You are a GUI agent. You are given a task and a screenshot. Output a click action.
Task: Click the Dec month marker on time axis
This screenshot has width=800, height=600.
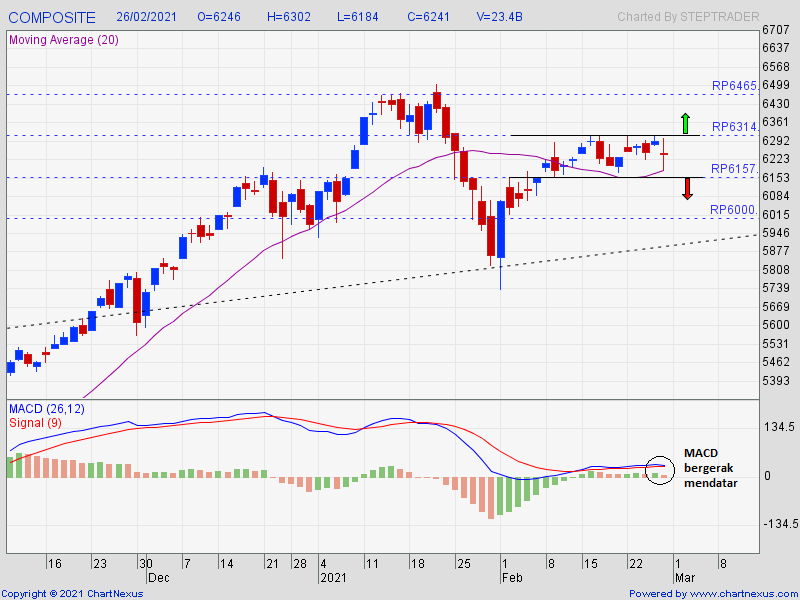point(158,578)
